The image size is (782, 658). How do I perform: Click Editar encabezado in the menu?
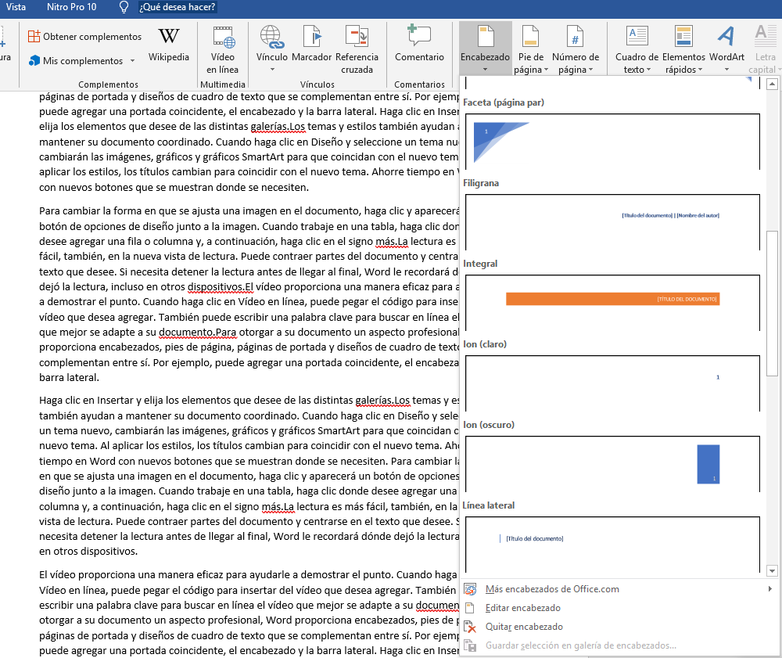point(522,608)
